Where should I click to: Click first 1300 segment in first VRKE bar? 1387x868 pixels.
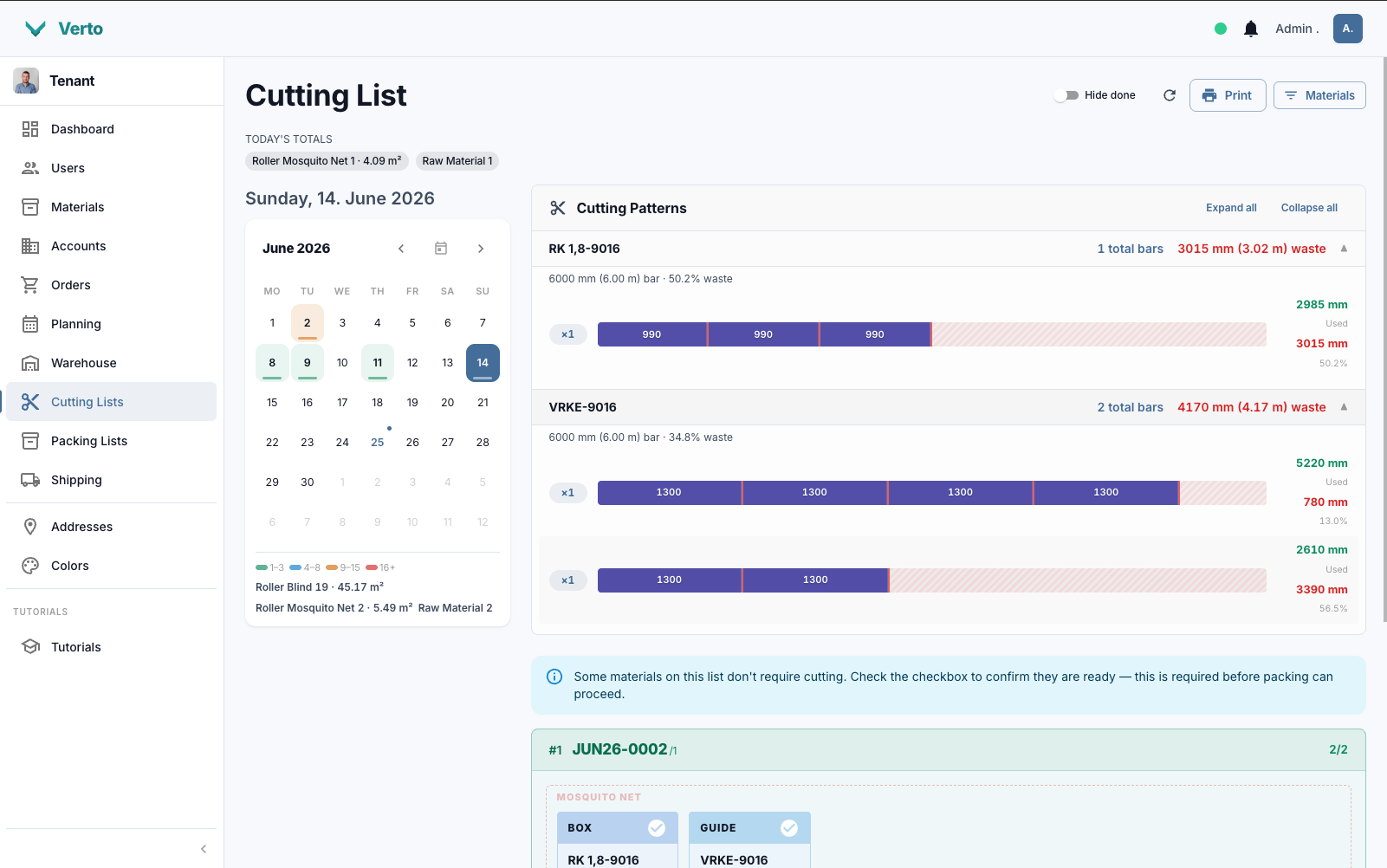[x=669, y=493]
